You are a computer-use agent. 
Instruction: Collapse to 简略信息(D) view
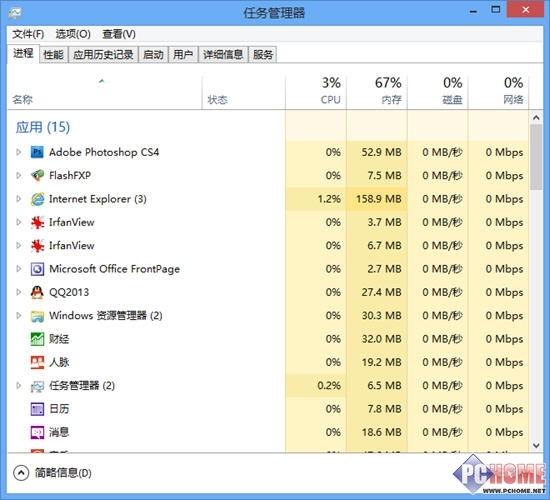[53, 473]
